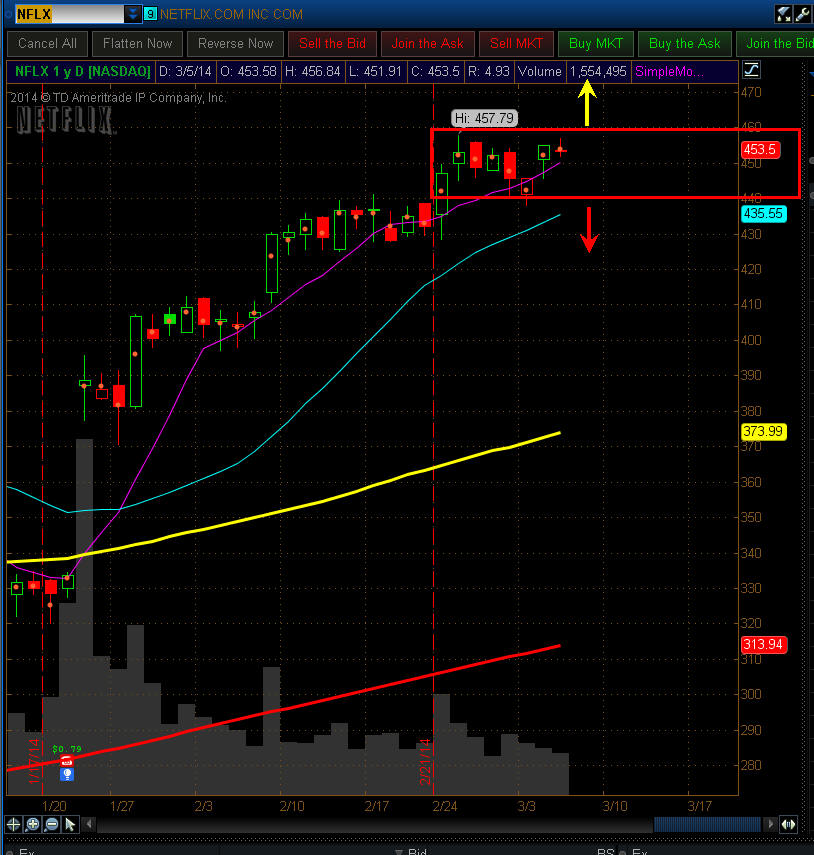Click the zoom in magnifier
814x855 pixels.
(33, 824)
